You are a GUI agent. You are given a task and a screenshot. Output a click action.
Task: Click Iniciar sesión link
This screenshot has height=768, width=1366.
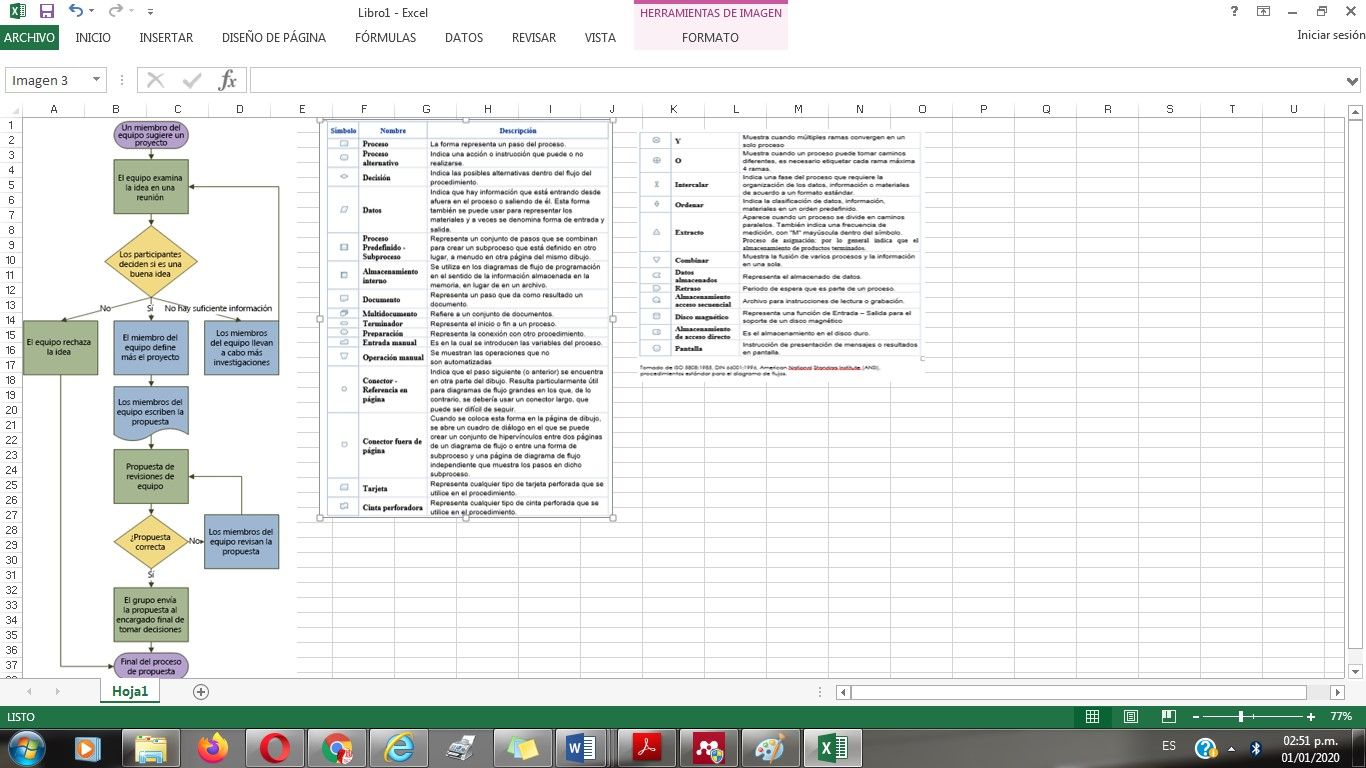pyautogui.click(x=1330, y=35)
